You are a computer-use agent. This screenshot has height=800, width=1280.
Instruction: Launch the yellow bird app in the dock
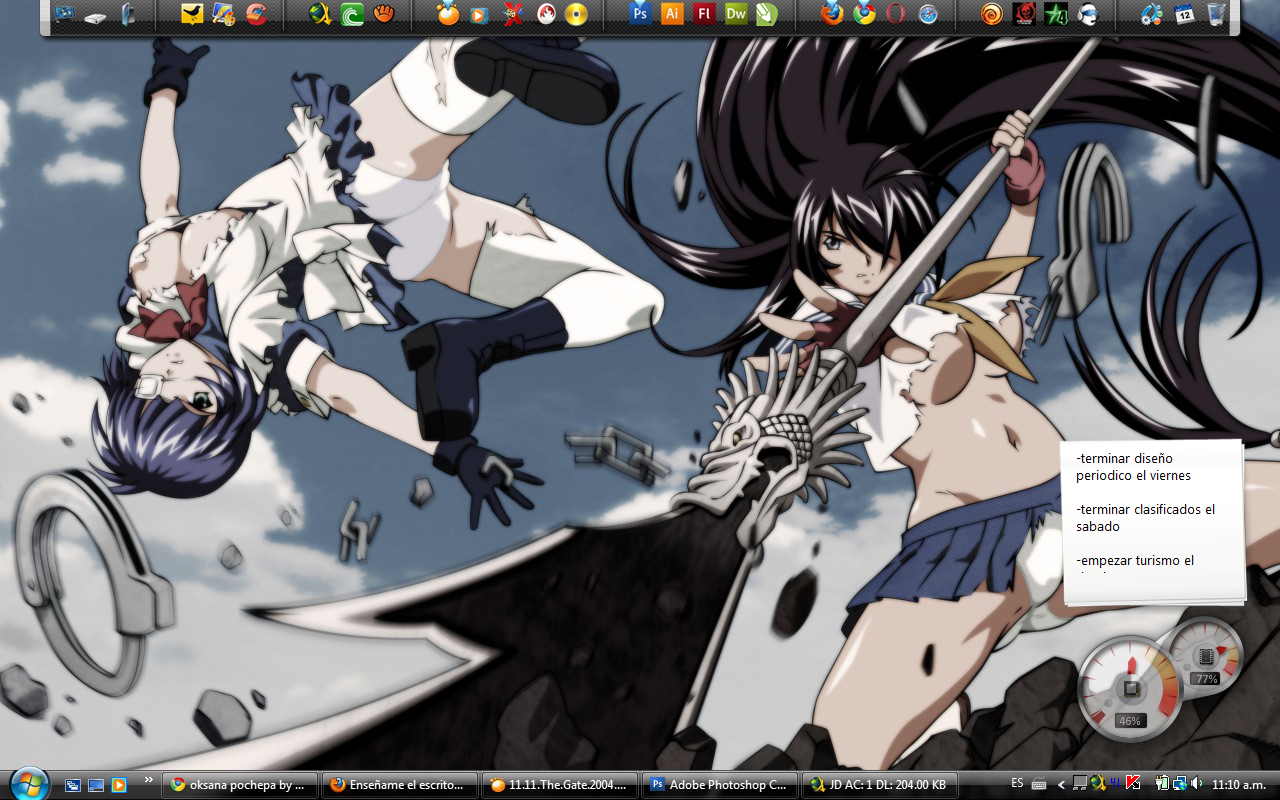192,14
